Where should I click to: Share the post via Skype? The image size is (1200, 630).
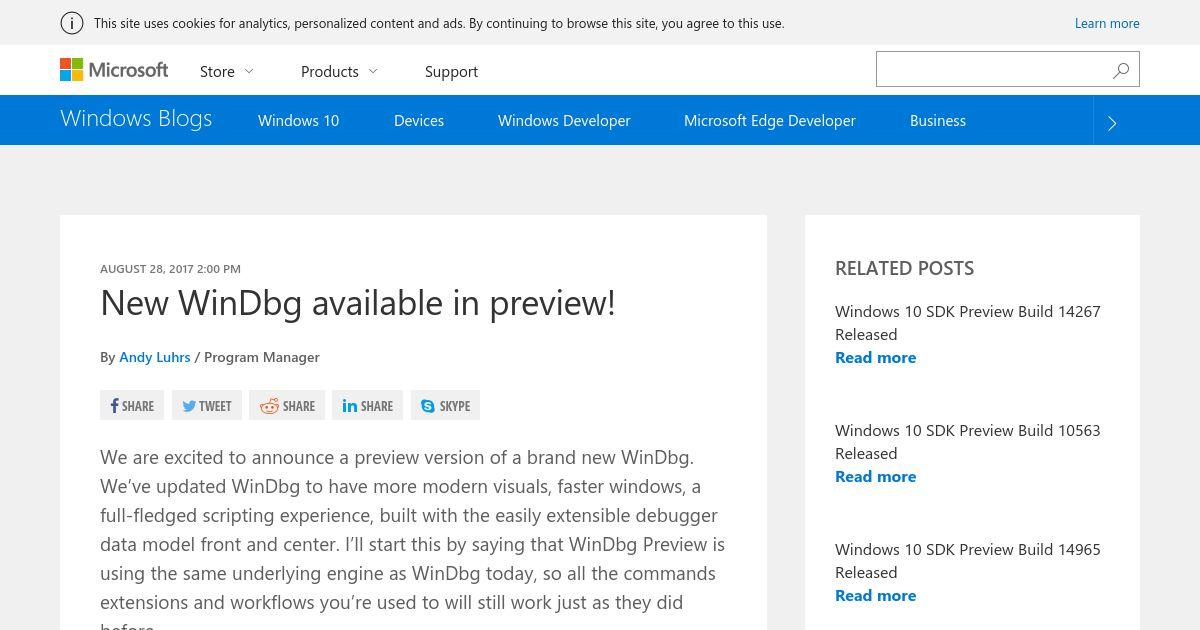pyautogui.click(x=445, y=405)
